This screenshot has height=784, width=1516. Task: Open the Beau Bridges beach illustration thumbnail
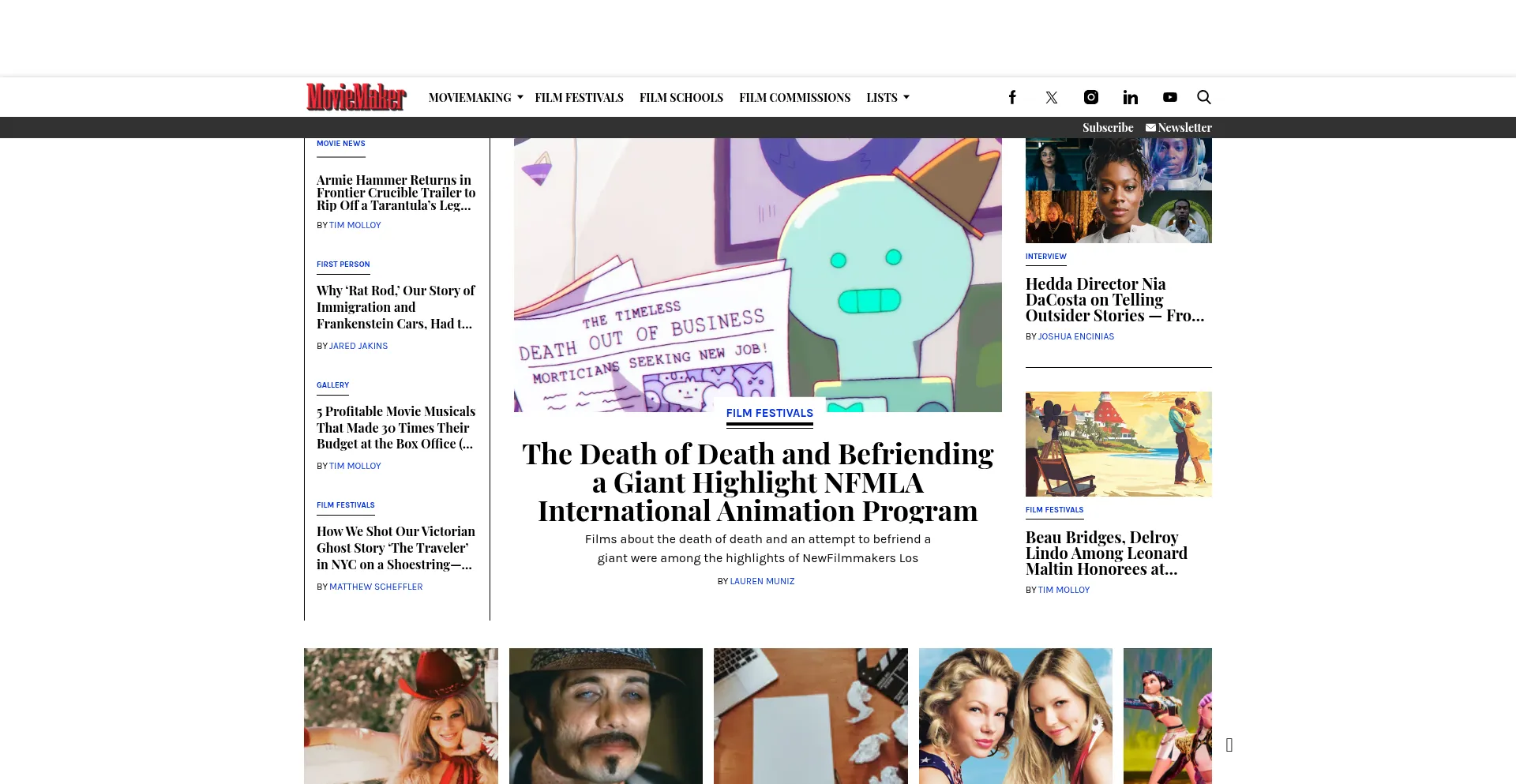tap(1119, 444)
